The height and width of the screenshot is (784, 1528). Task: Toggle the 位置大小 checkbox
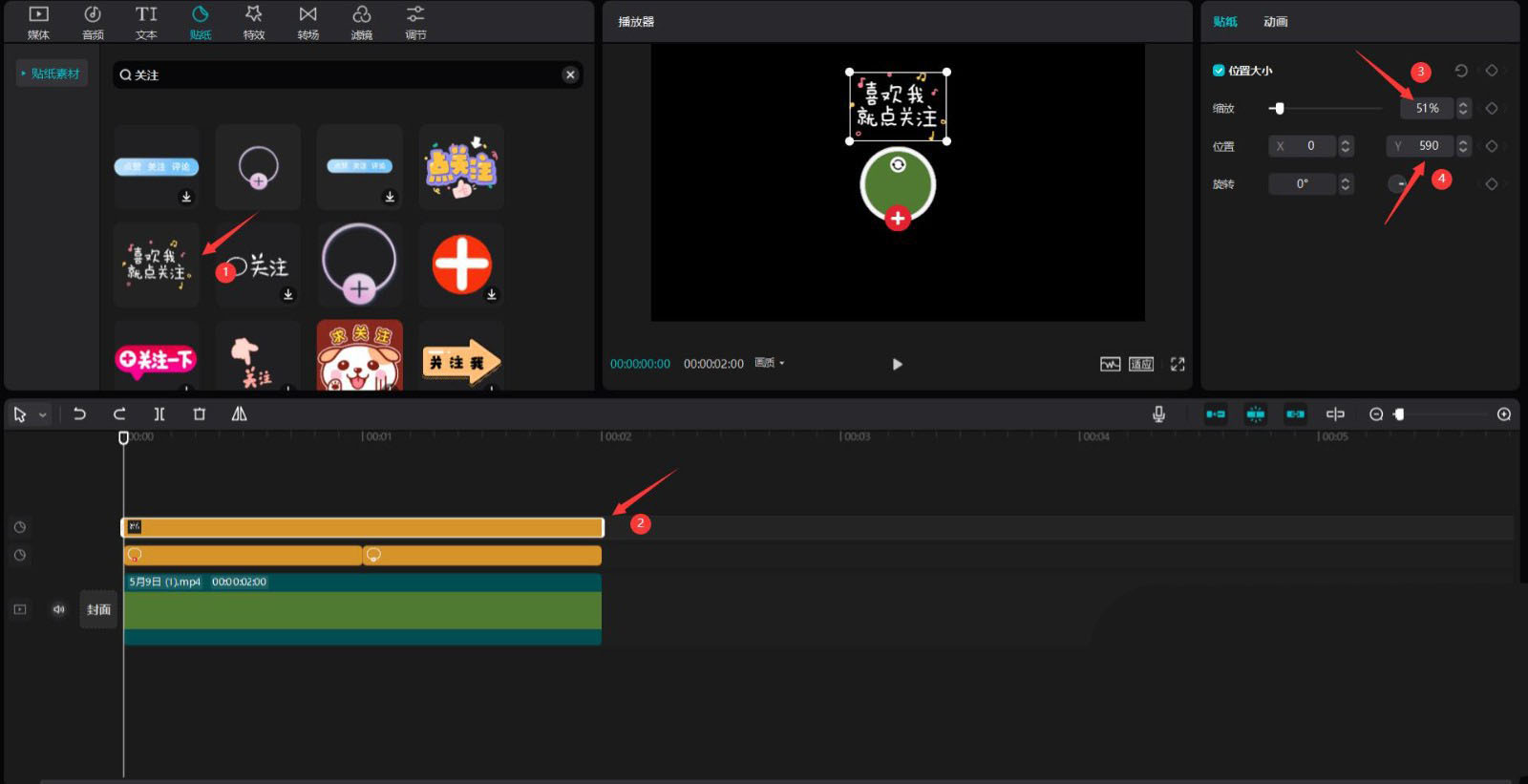click(1219, 71)
